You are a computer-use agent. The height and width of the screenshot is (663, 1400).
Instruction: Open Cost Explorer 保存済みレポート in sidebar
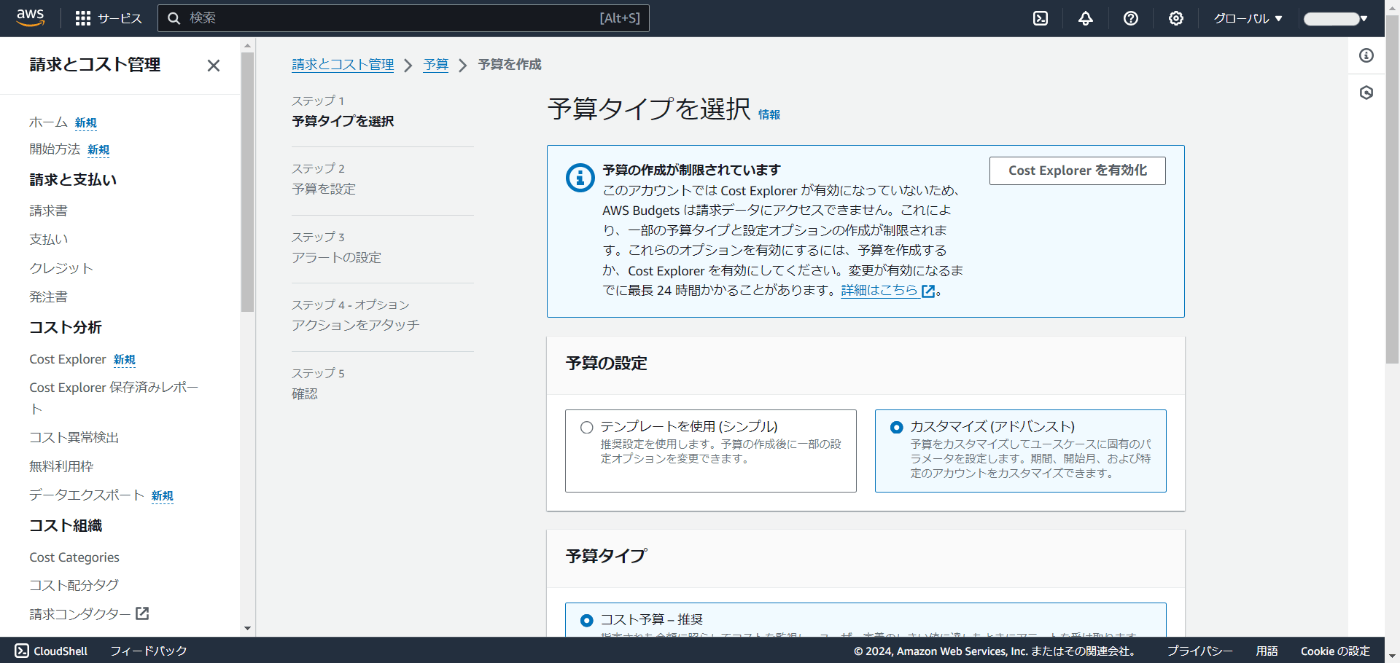click(114, 398)
